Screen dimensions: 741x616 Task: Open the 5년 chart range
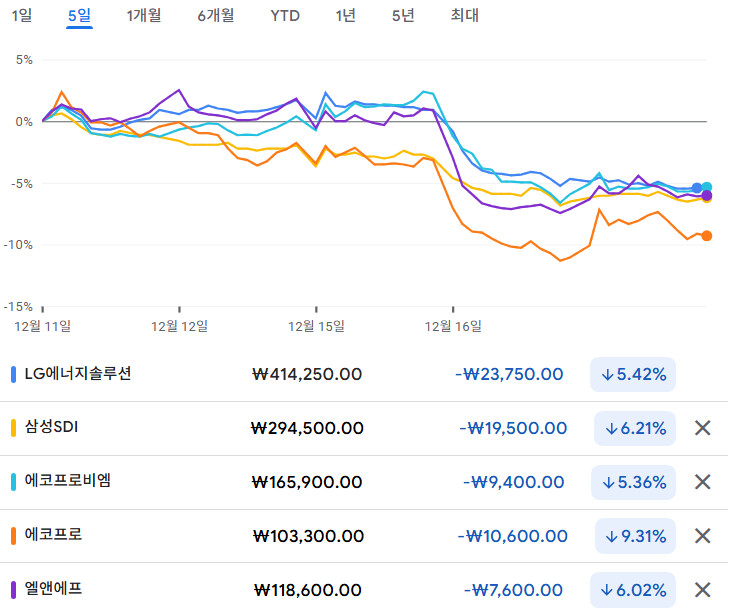(x=403, y=15)
